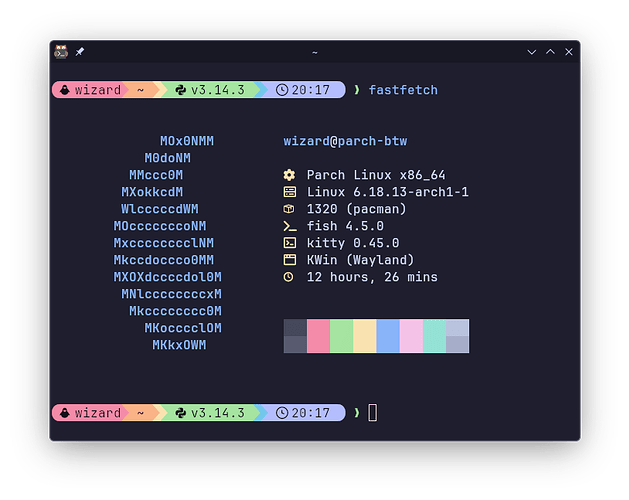Image resolution: width=629 pixels, height=500 pixels.
Task: Click the 'fastfetch' command text
Action: click(x=403, y=90)
